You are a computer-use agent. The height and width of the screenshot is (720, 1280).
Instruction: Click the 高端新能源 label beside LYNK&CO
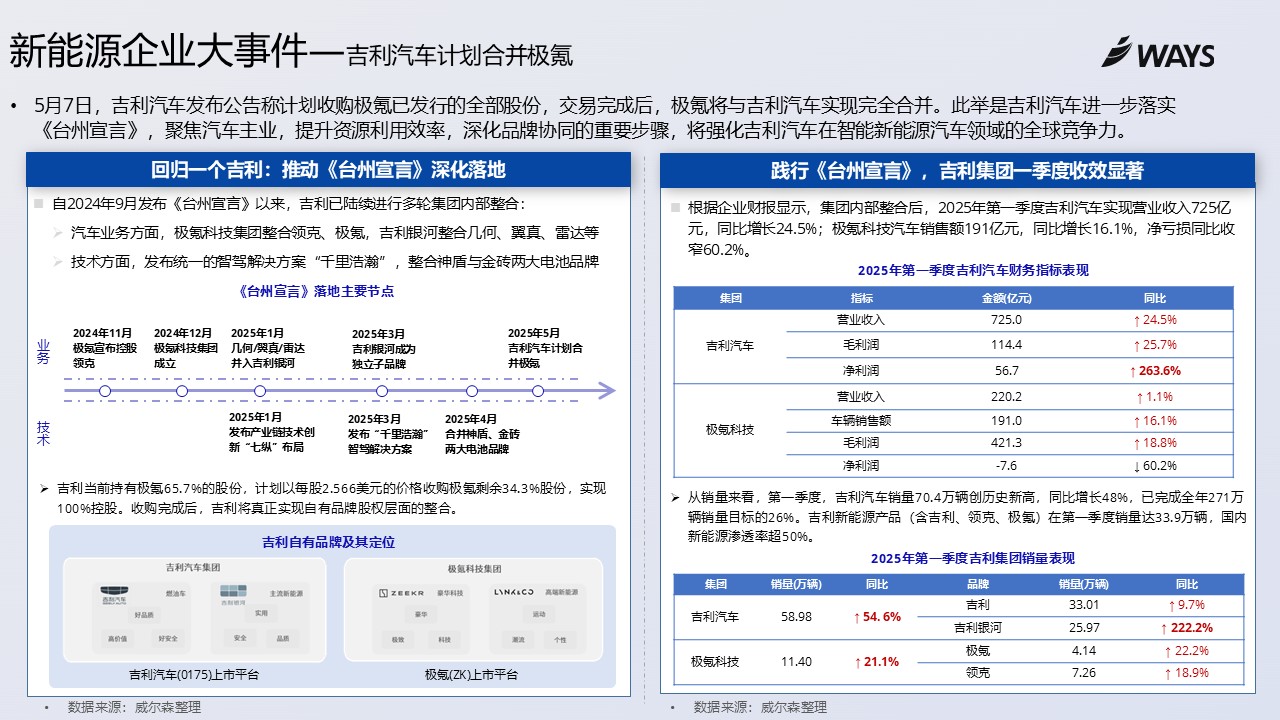pos(563,593)
